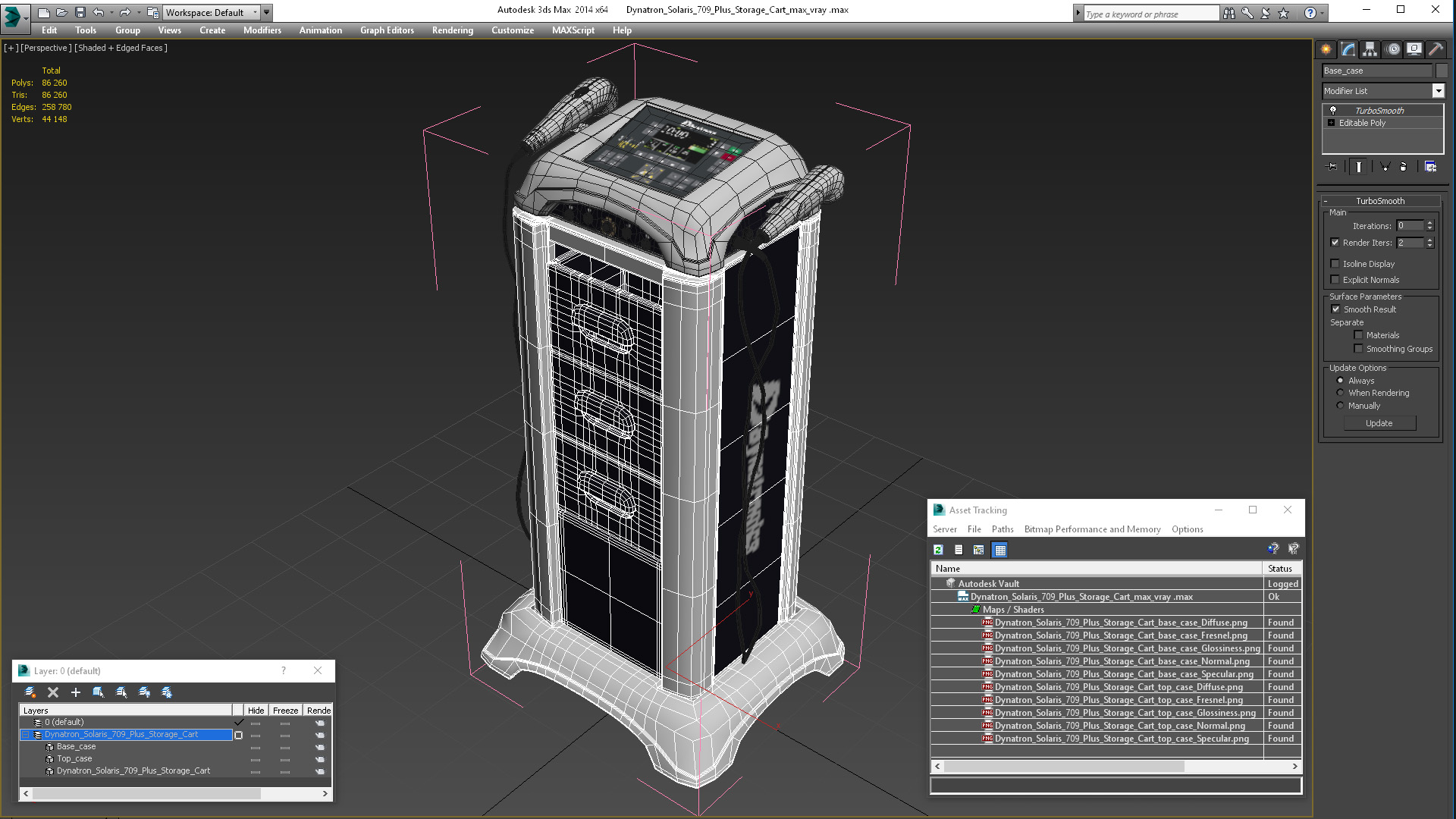The width and height of the screenshot is (1456, 819).
Task: Refresh asset list in Asset Tracking
Action: click(939, 551)
